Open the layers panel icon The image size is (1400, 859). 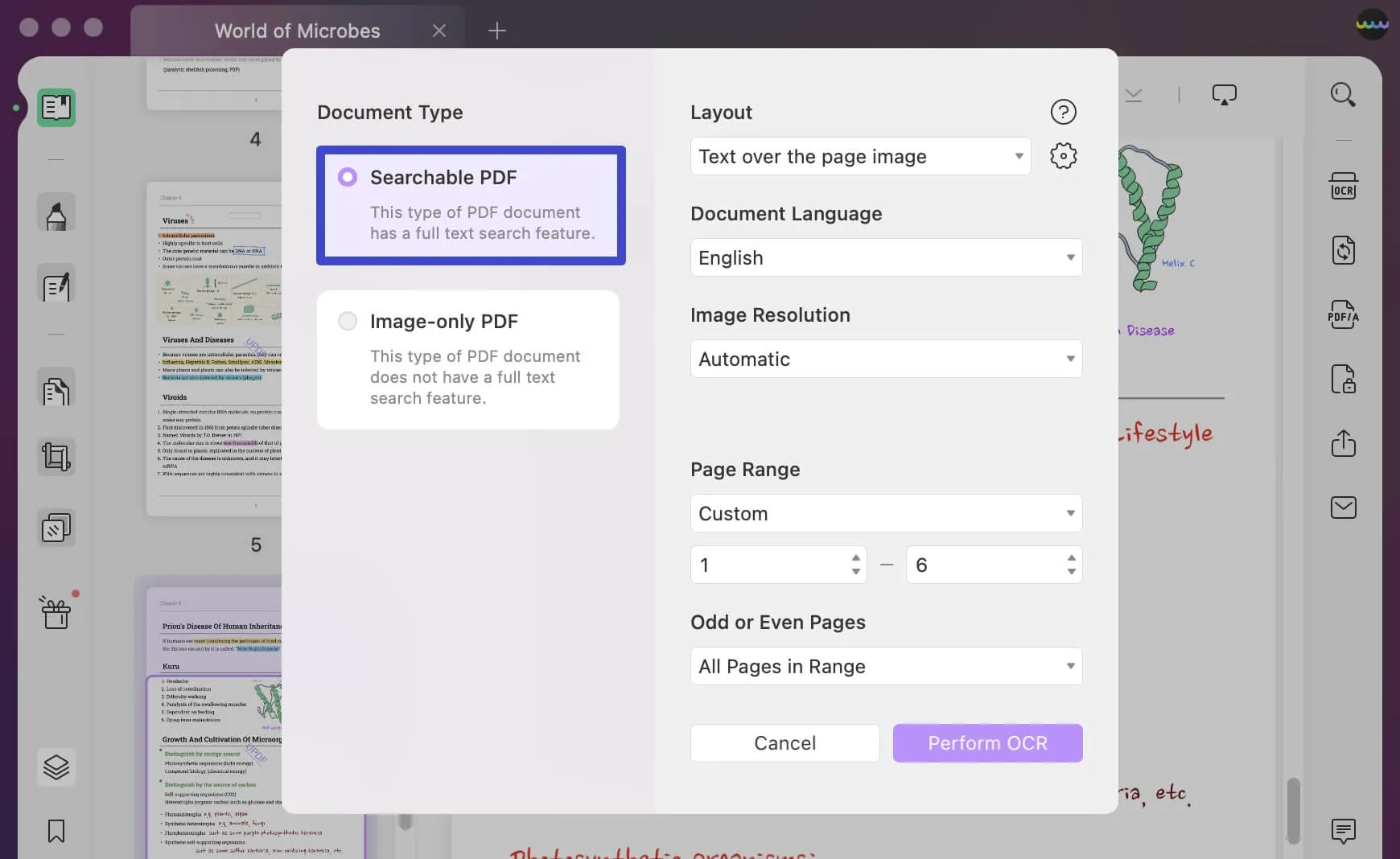coord(56,767)
